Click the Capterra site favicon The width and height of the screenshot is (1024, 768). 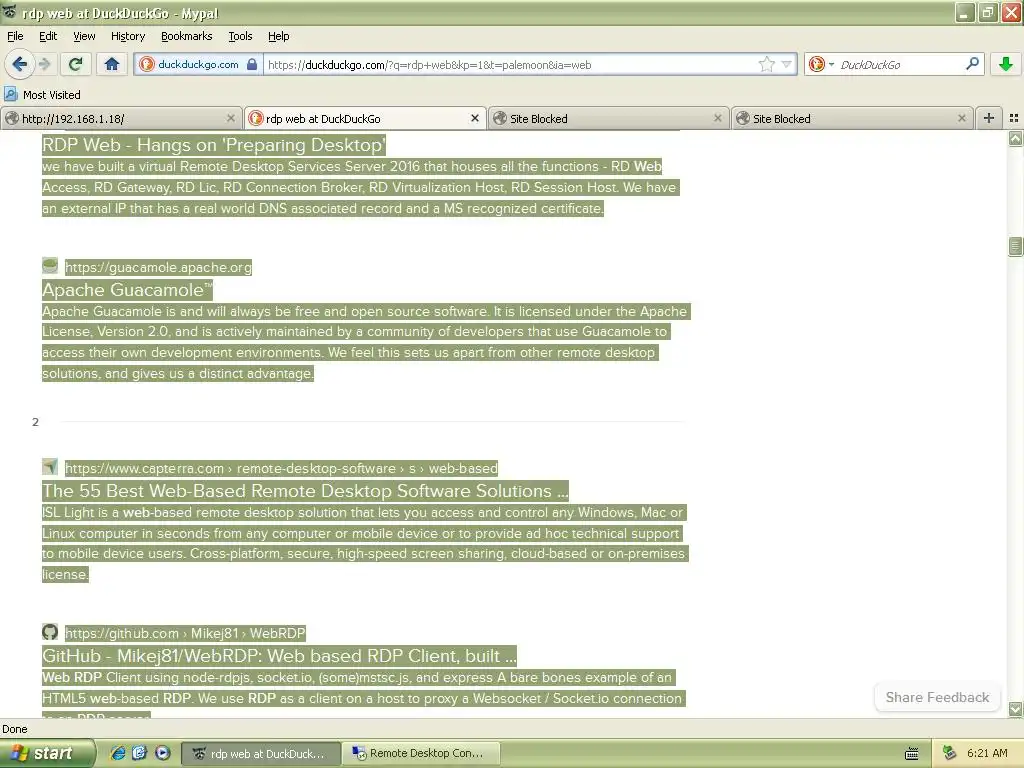(x=50, y=466)
